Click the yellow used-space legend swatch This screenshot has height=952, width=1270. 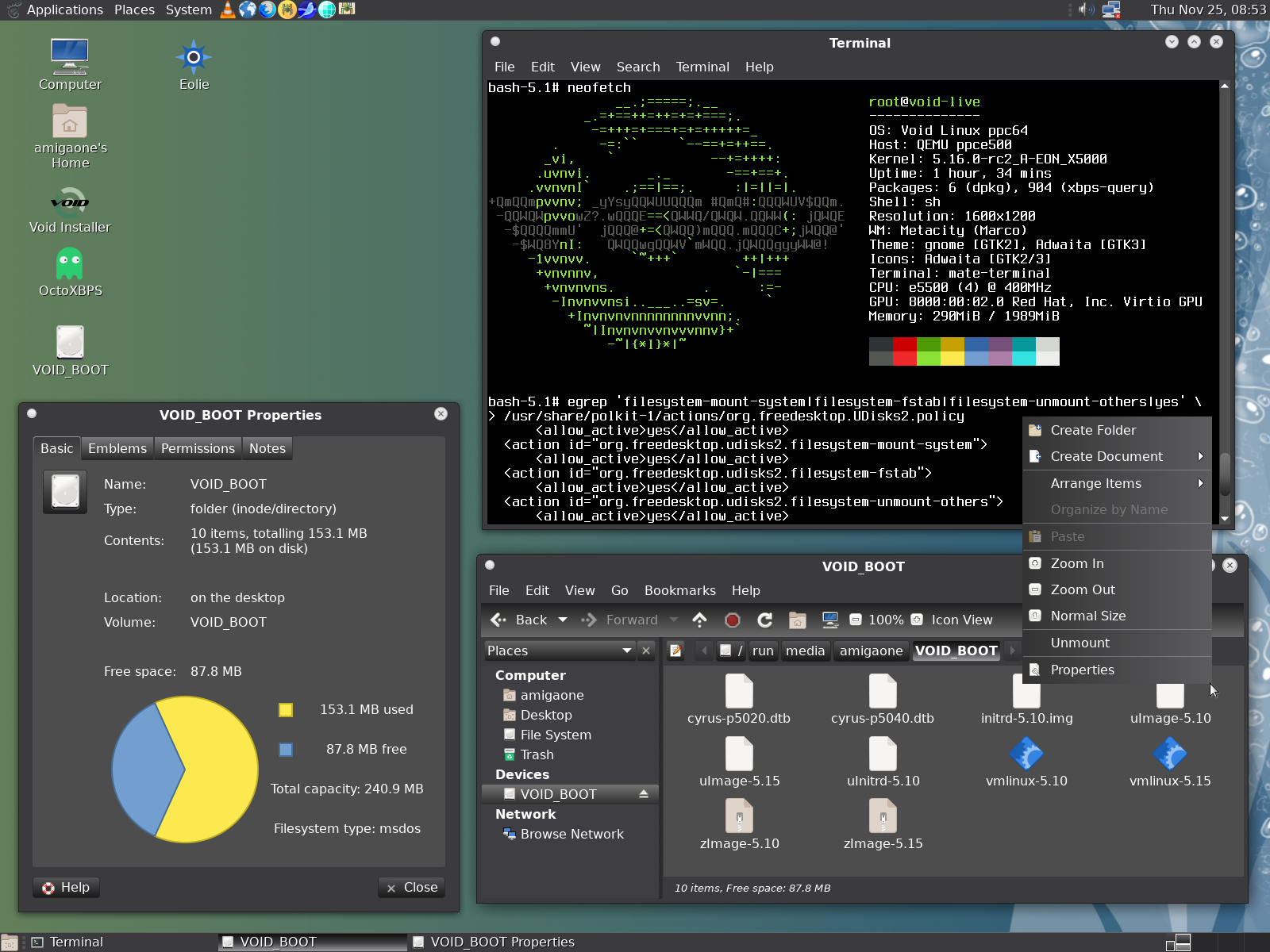286,710
